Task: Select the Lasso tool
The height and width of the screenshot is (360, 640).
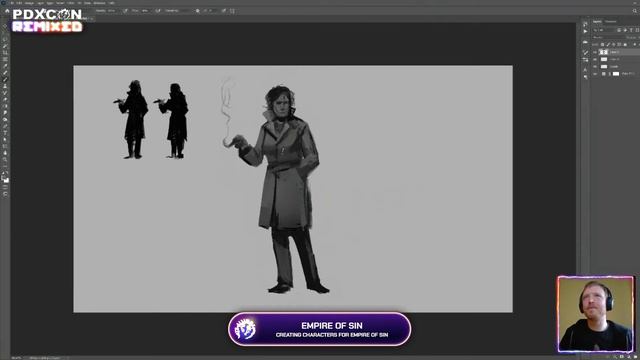Action: [x=5, y=39]
